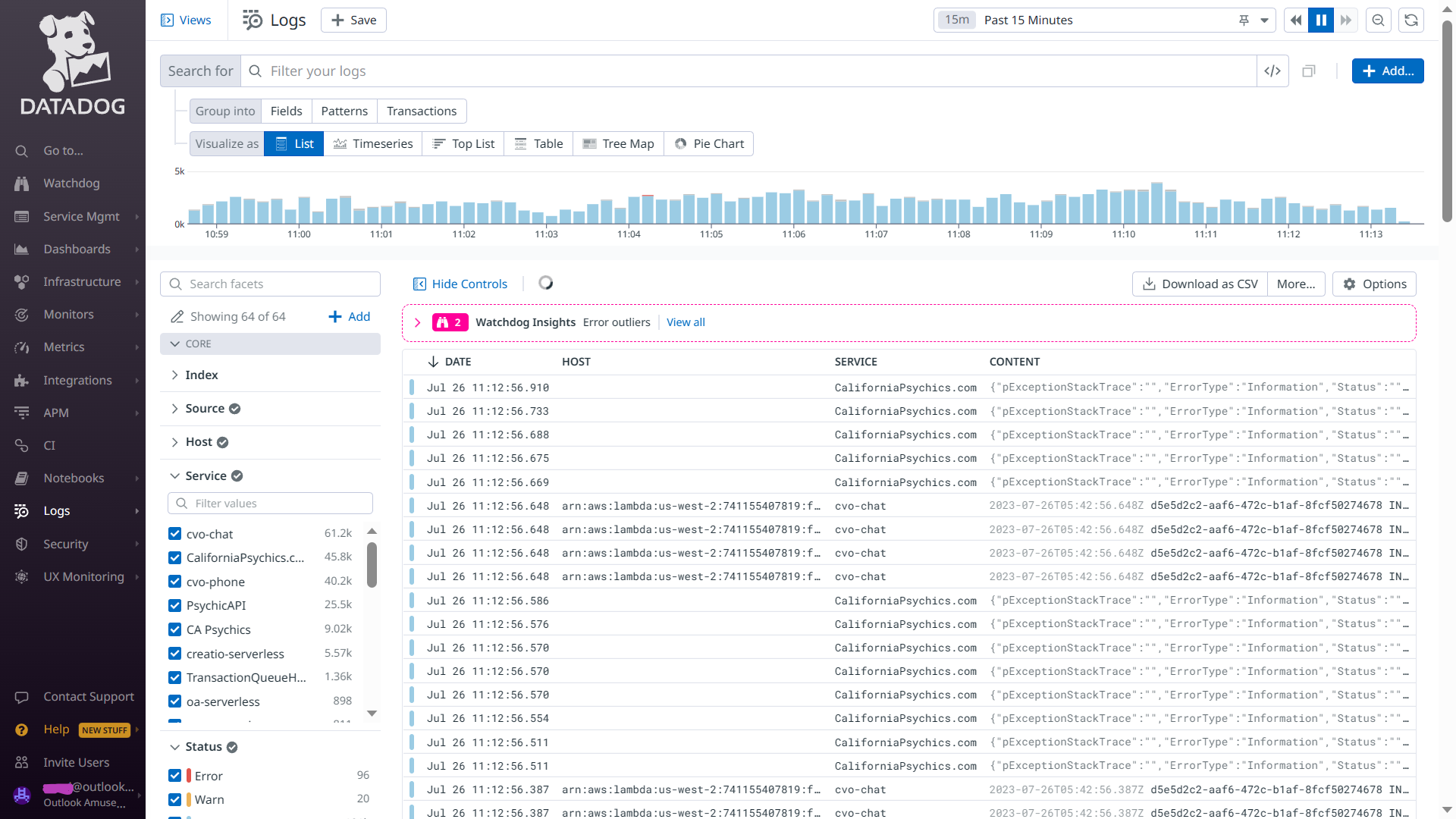
Task: Click the View all link
Action: point(686,323)
